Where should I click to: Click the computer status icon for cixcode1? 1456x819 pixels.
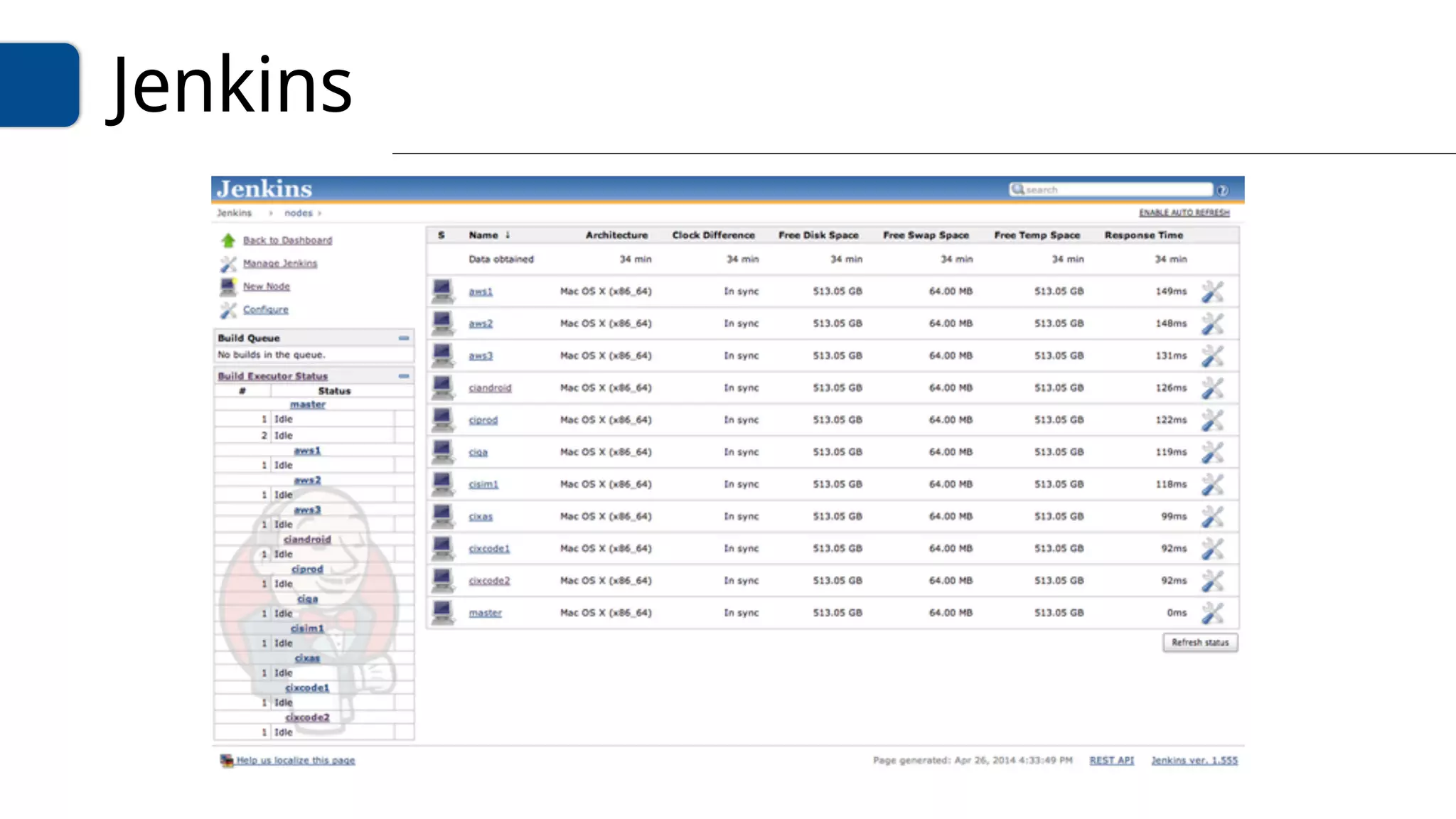[443, 549]
